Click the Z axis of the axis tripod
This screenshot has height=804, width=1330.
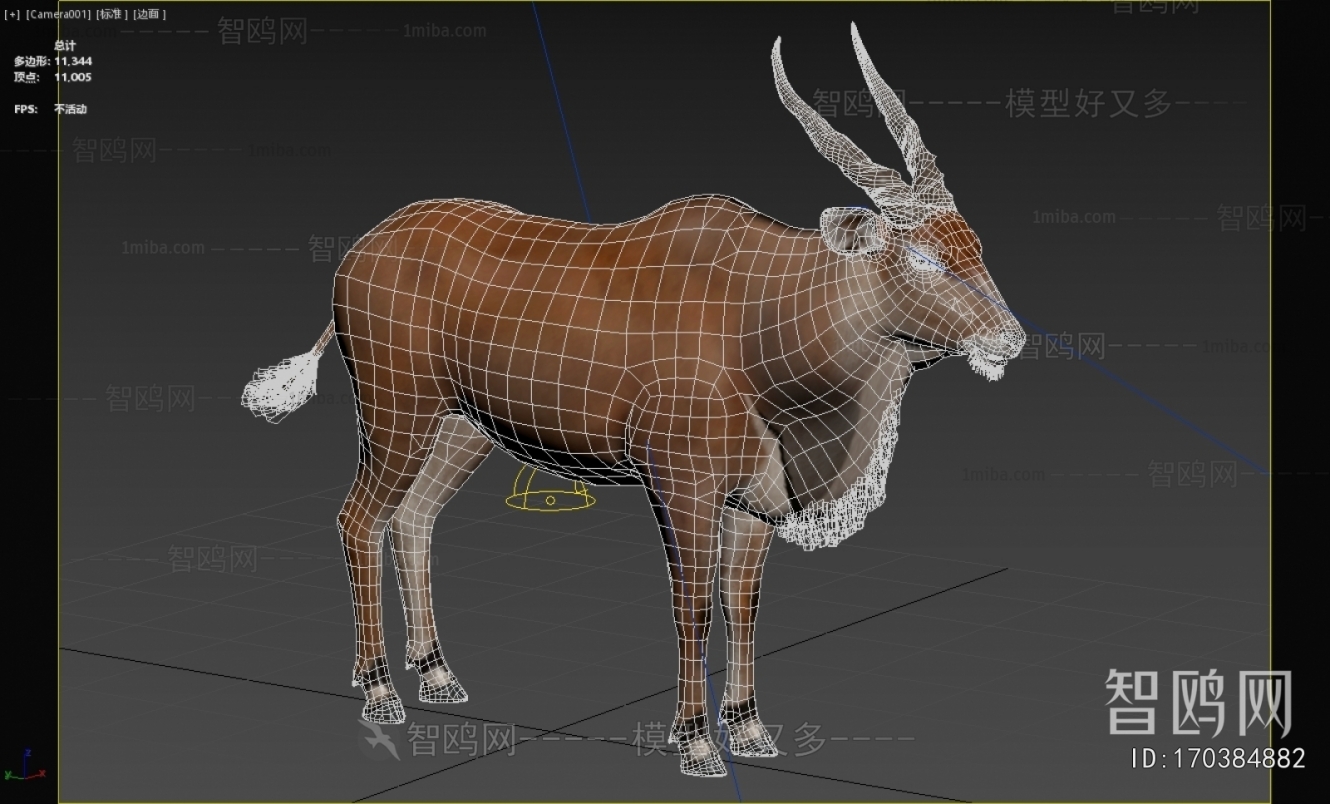27,752
